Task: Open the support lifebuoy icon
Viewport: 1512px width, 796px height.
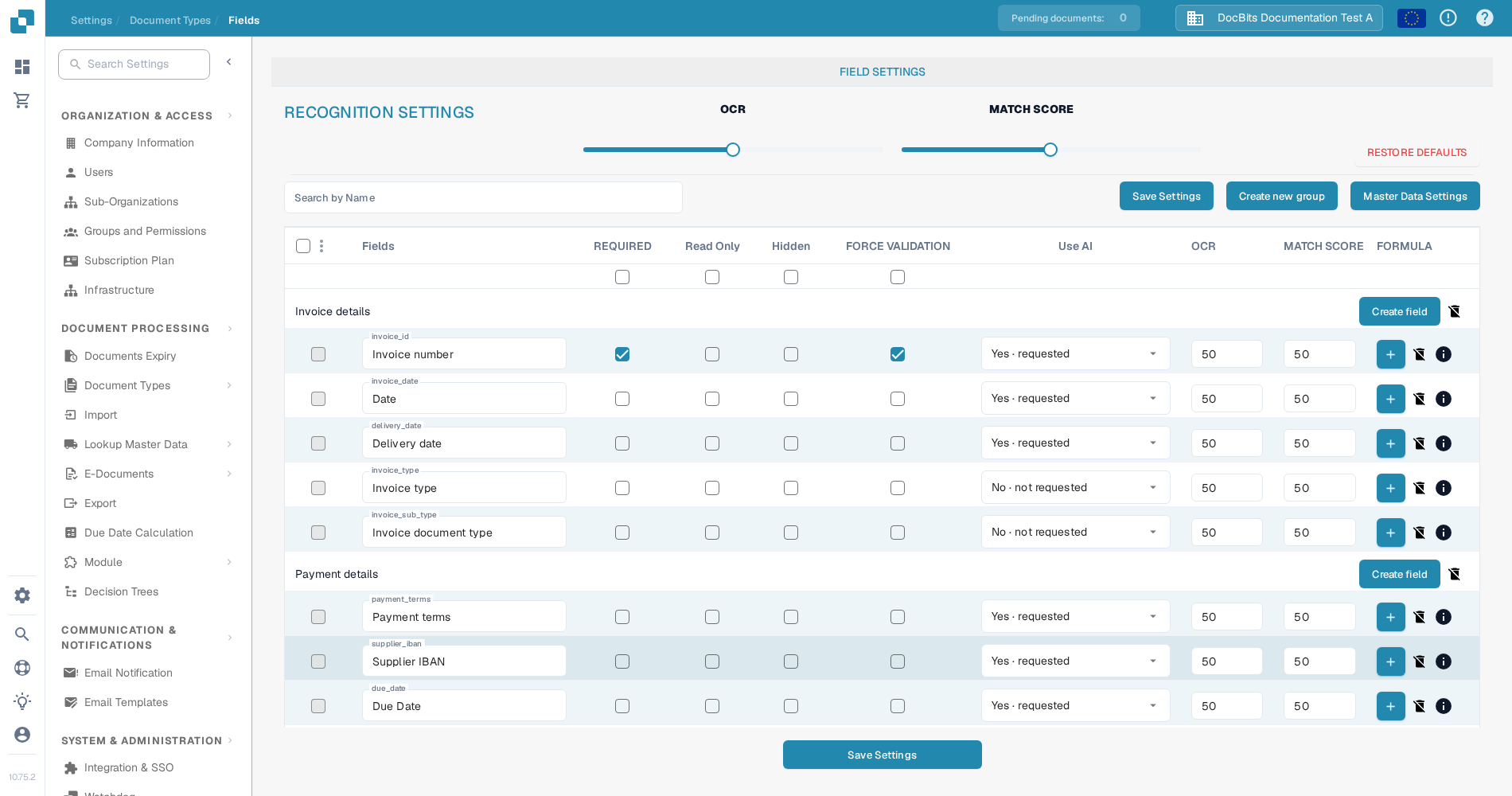Action: pyautogui.click(x=22, y=668)
